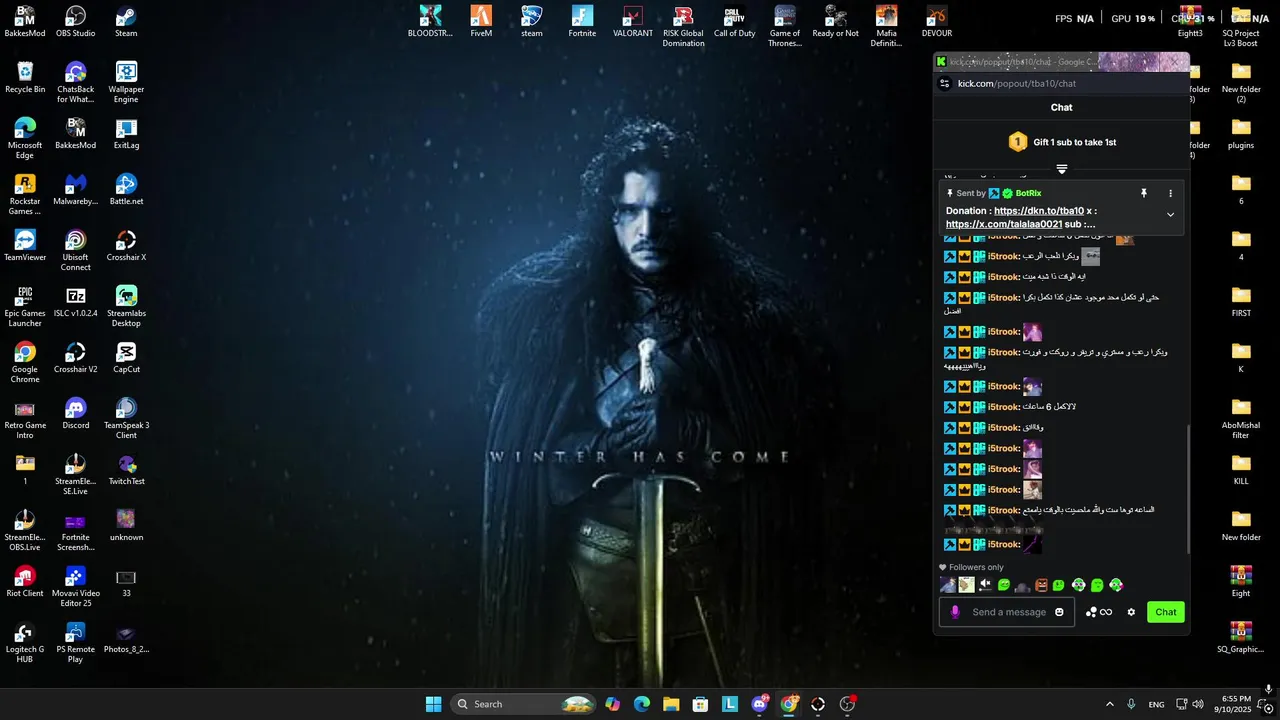Open File Explorer from the taskbar
This screenshot has height=720, width=1280.
(671, 704)
